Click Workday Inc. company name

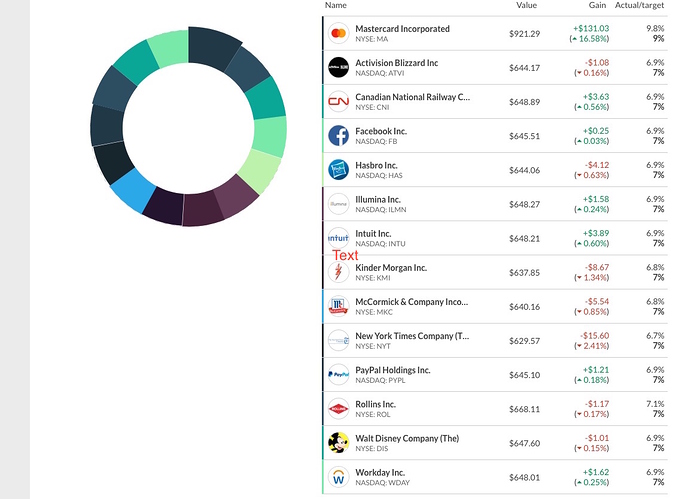tap(380, 473)
